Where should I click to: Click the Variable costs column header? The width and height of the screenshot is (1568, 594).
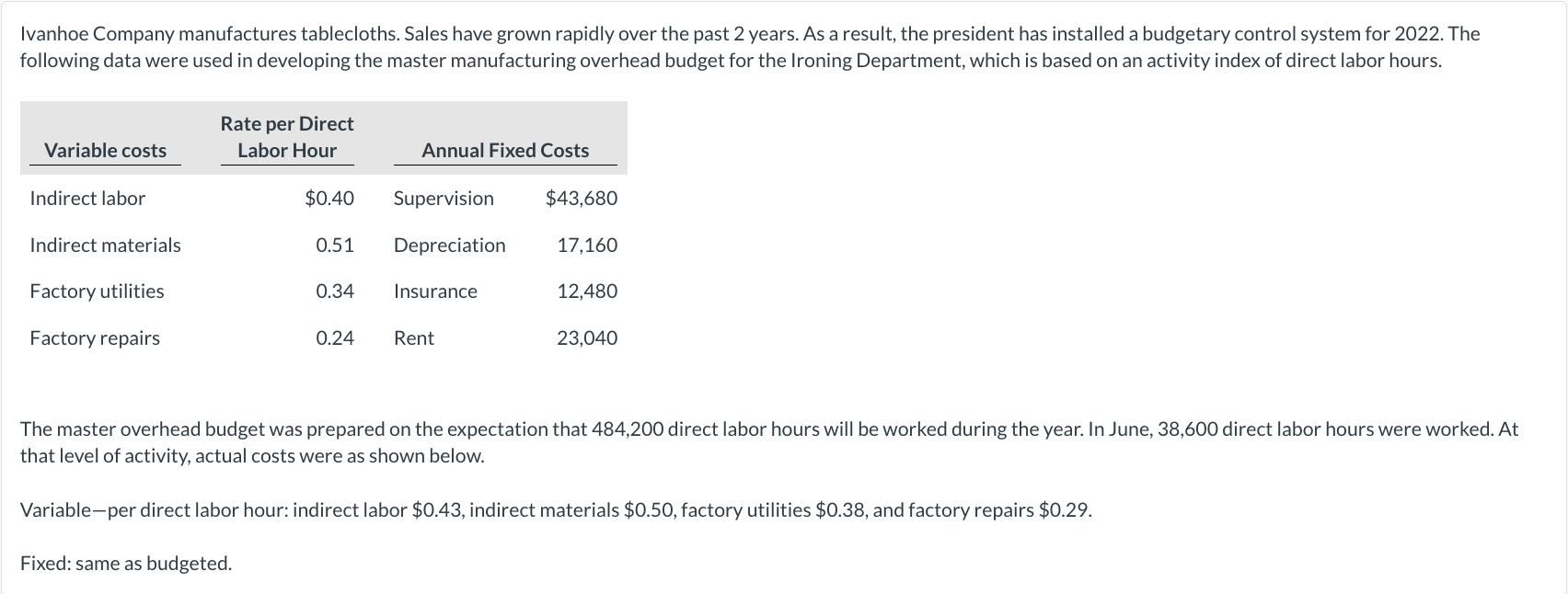pos(105,150)
